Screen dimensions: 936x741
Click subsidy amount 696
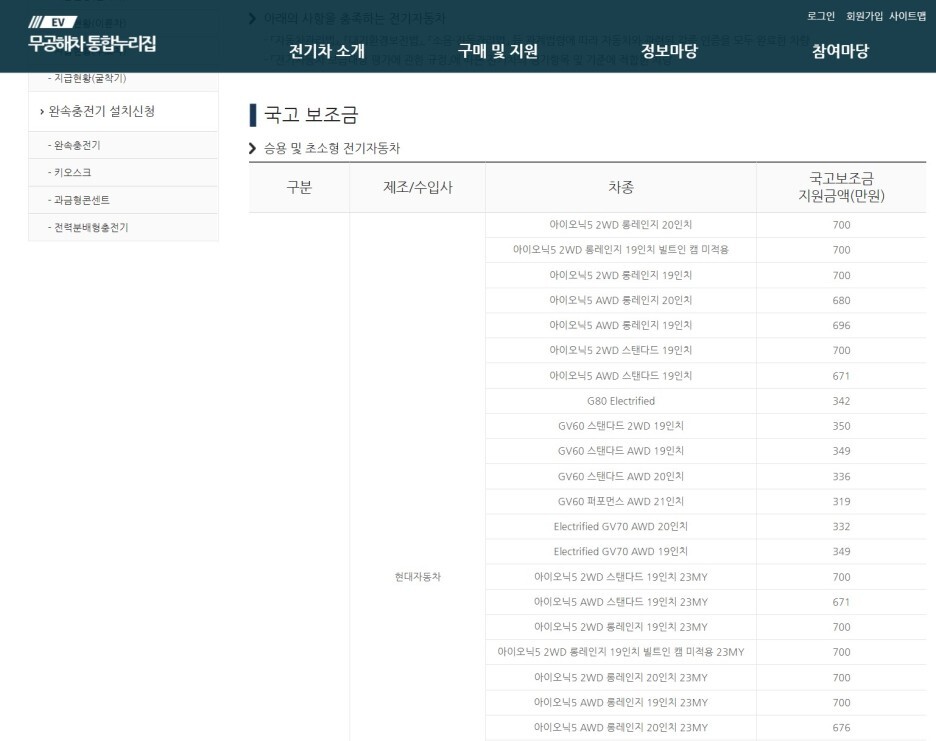(x=841, y=325)
